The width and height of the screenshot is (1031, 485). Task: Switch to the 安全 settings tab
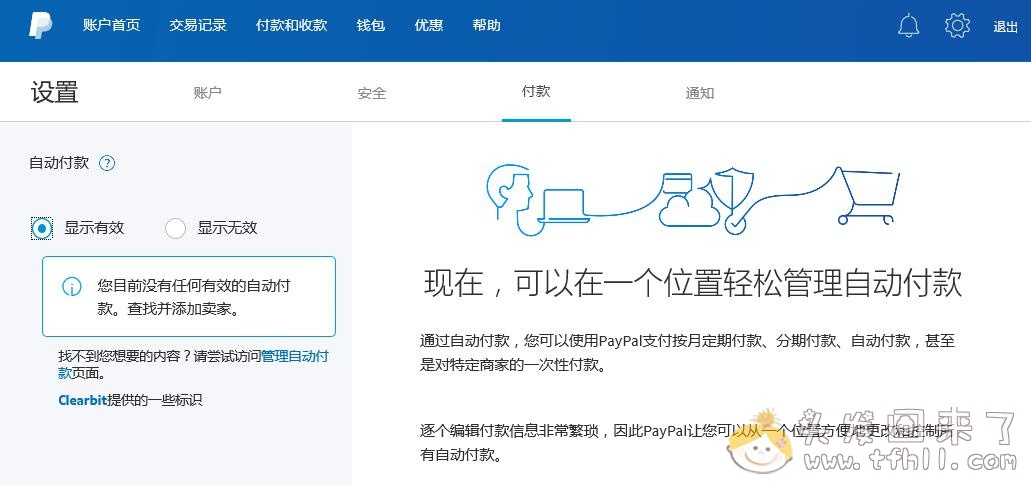click(x=372, y=93)
